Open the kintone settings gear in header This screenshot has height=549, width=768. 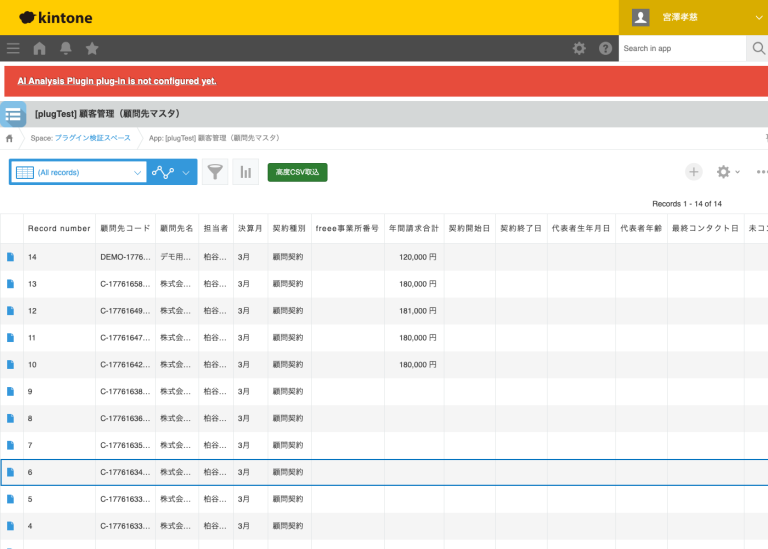point(579,48)
